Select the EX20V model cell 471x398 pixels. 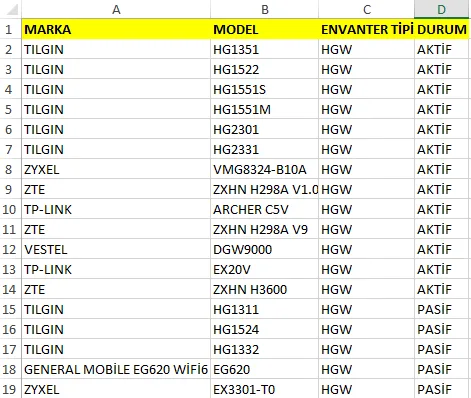pyautogui.click(x=265, y=269)
